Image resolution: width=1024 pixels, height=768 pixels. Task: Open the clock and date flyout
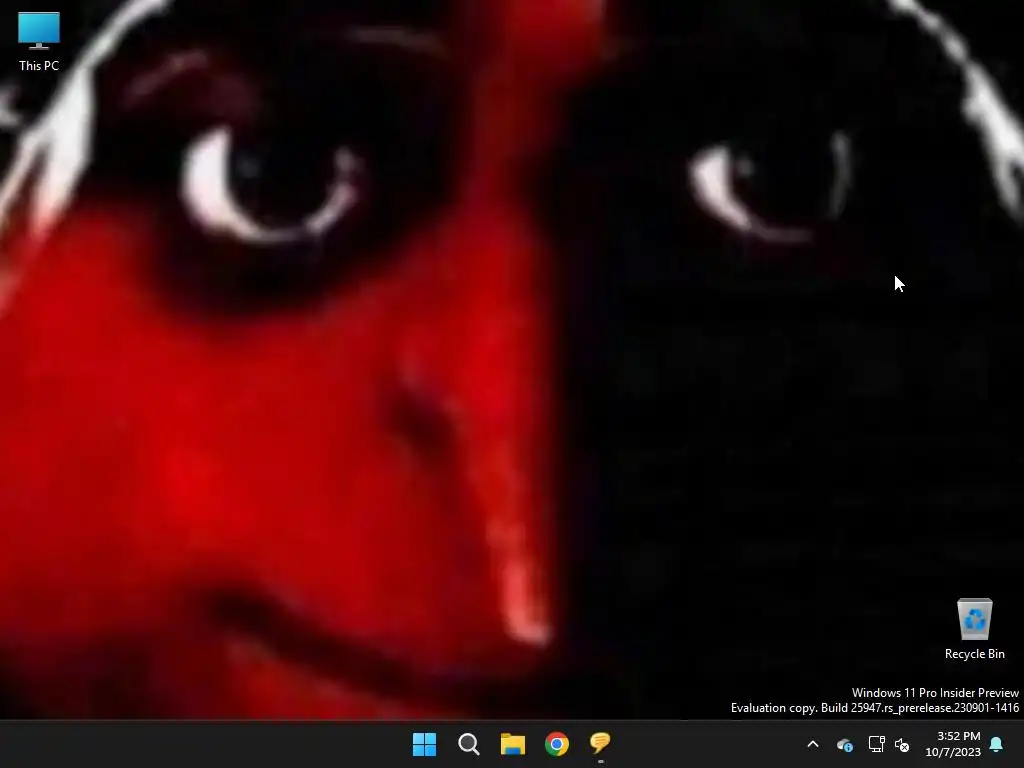click(953, 744)
